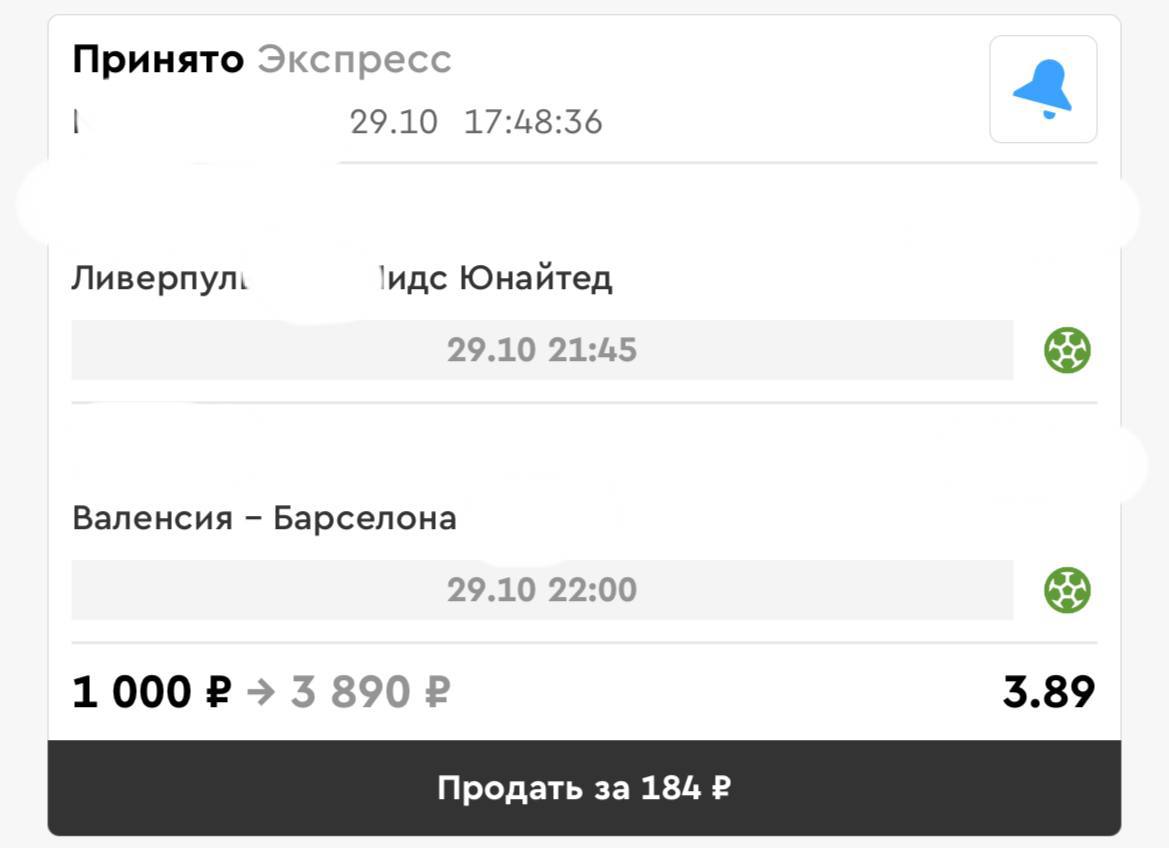Select the "Экспресс" bet type label

tap(354, 61)
